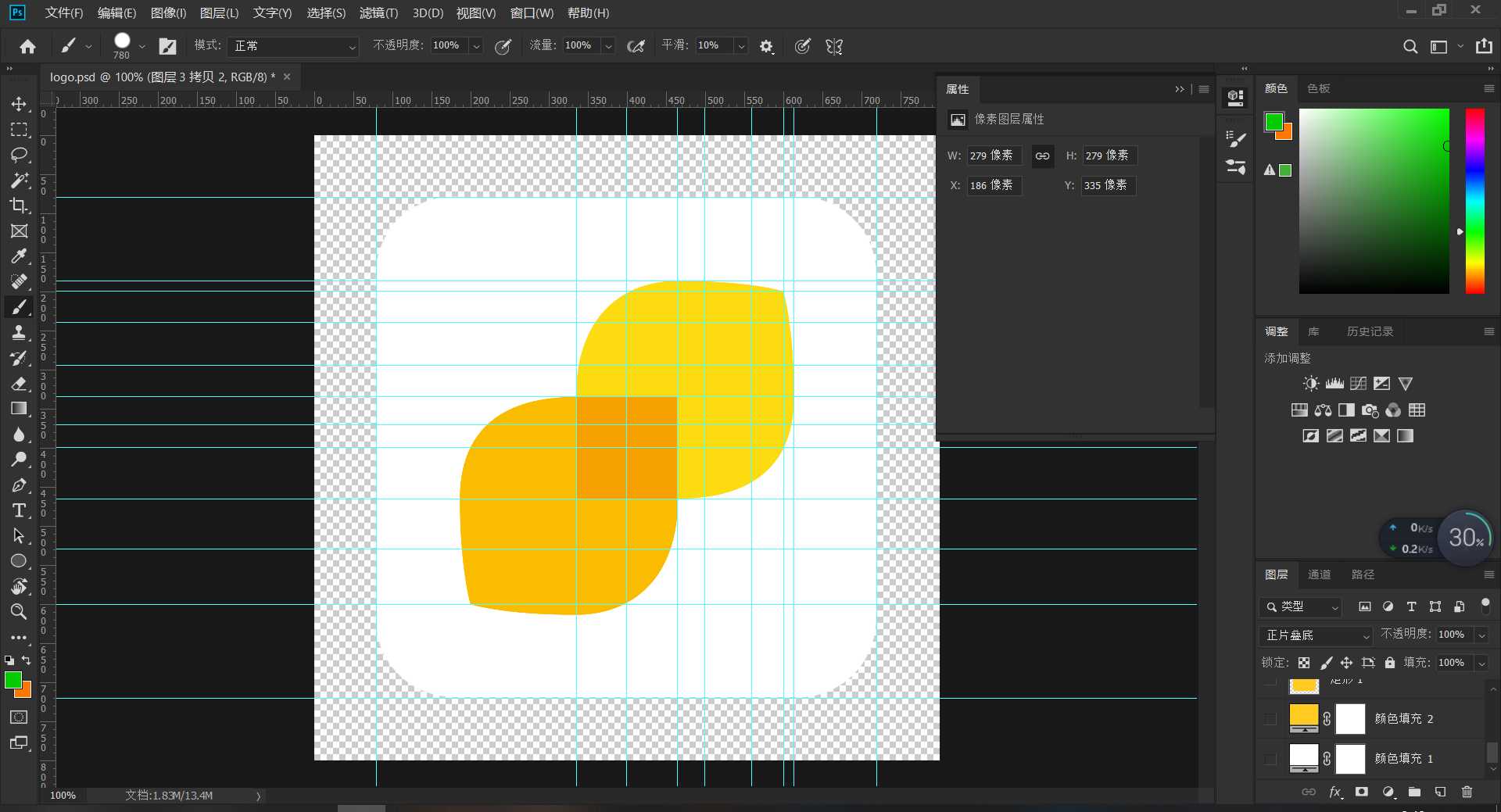Select the Crop tool
Viewport: 1501px width, 812px height.
click(x=19, y=206)
